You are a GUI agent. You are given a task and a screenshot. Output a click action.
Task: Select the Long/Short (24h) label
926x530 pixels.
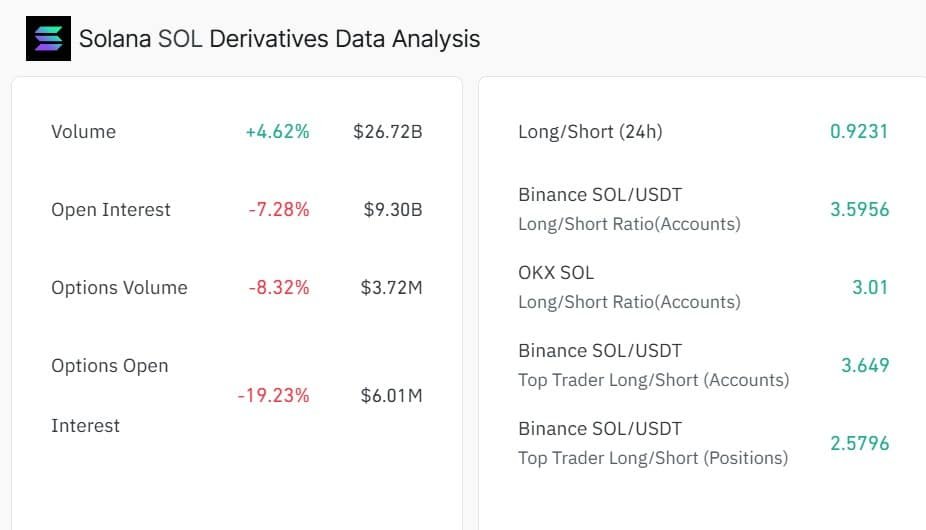click(x=590, y=132)
